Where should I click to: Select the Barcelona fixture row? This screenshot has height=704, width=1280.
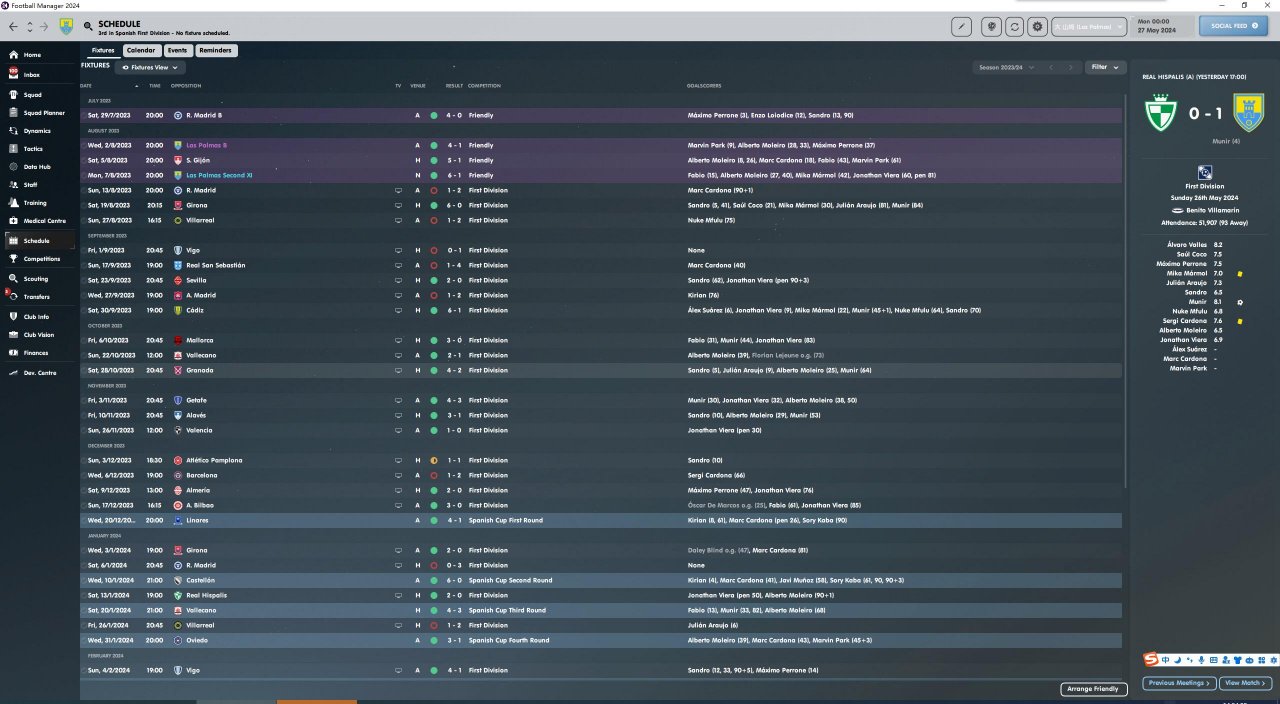pyautogui.click(x=601, y=475)
